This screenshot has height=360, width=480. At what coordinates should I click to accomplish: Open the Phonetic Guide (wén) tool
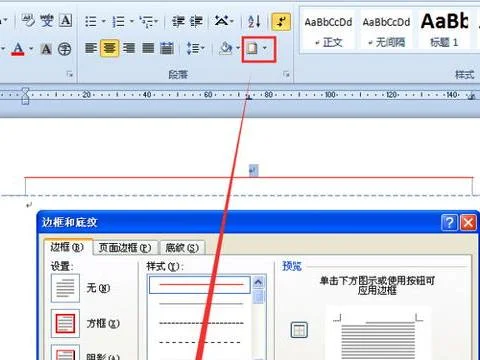[x=47, y=21]
